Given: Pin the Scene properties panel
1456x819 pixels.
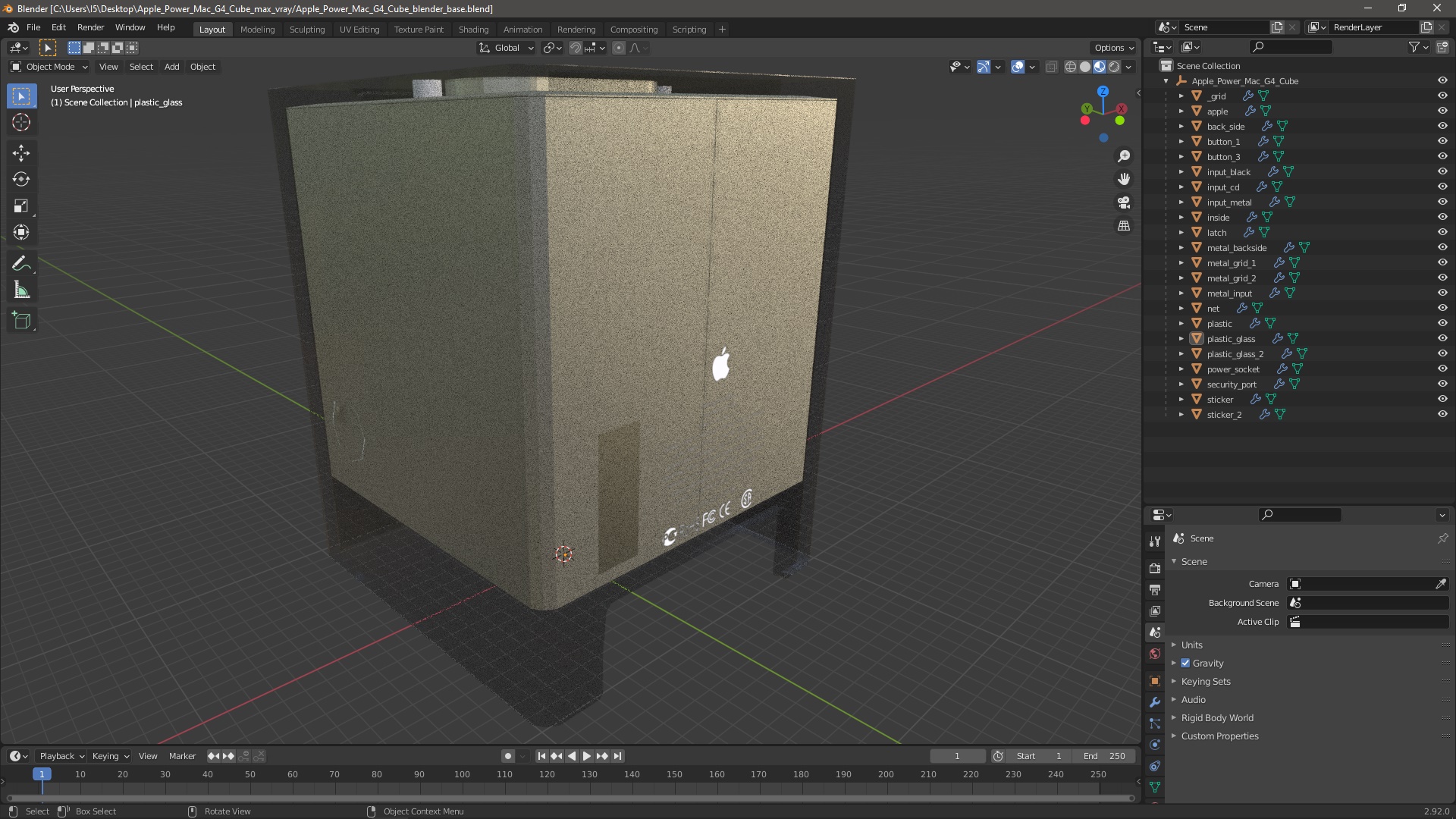Looking at the screenshot, I should [1442, 538].
